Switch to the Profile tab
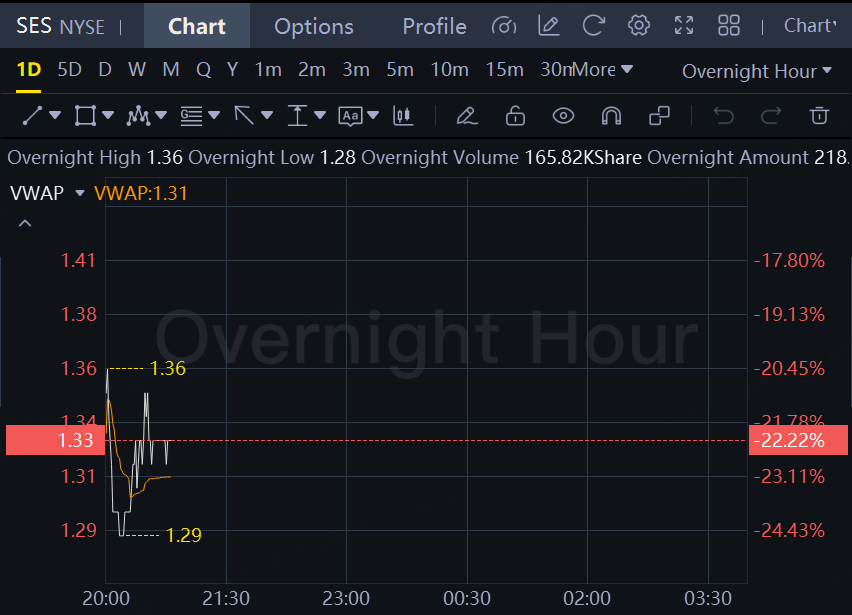This screenshot has width=852, height=615. click(434, 26)
